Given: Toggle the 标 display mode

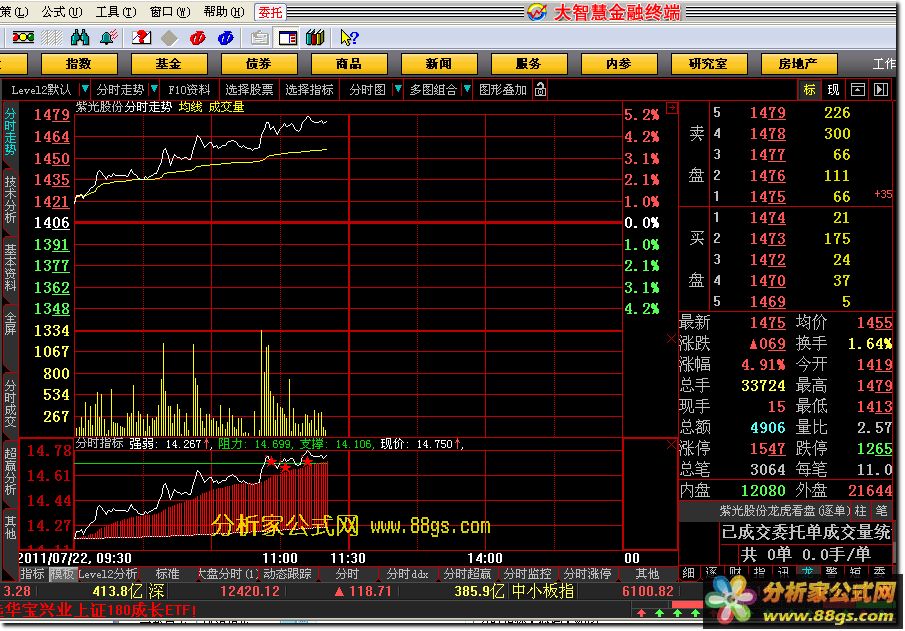Looking at the screenshot, I should pyautogui.click(x=810, y=89).
